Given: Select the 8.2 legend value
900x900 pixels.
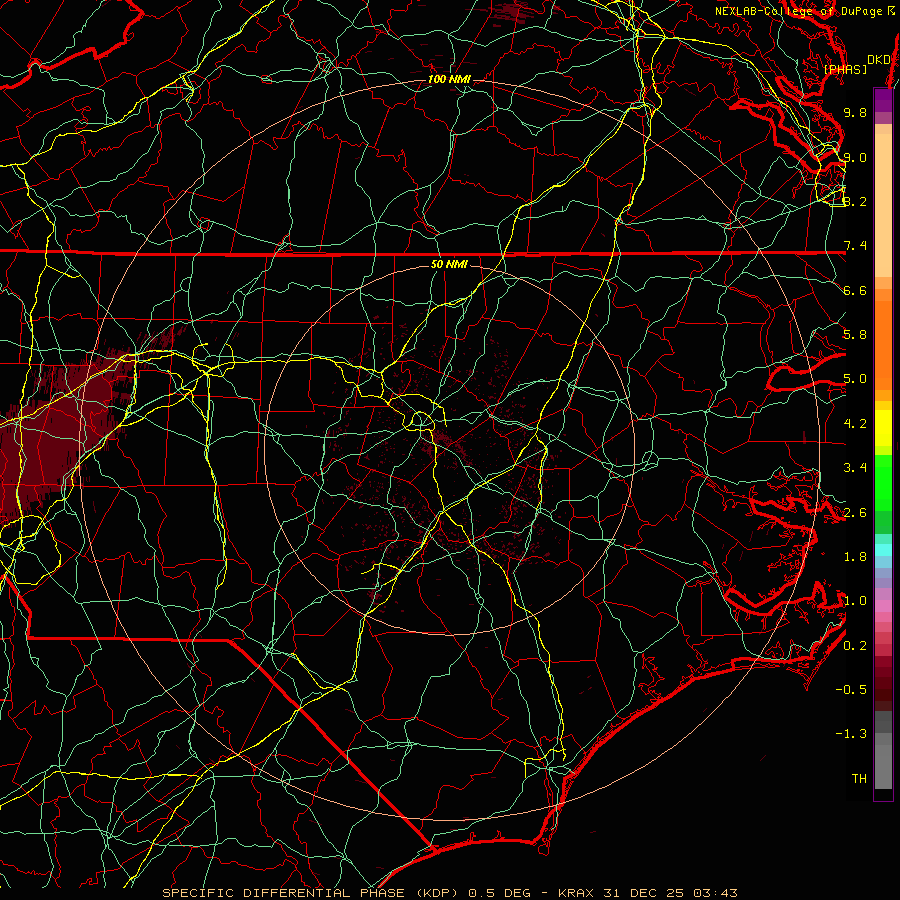Looking at the screenshot, I should (x=855, y=201).
